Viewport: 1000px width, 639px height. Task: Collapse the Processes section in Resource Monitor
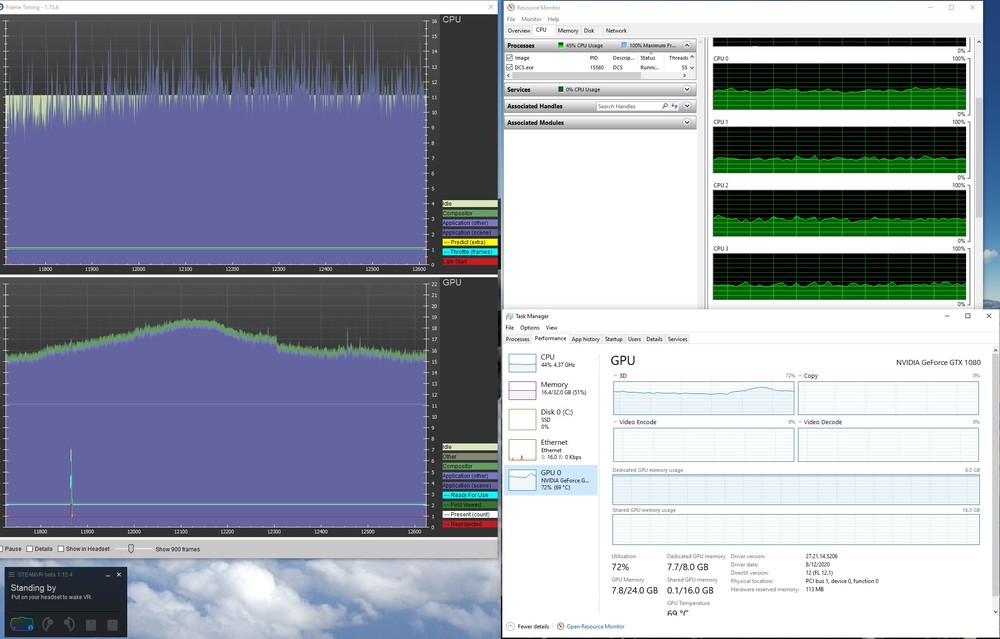(687, 45)
